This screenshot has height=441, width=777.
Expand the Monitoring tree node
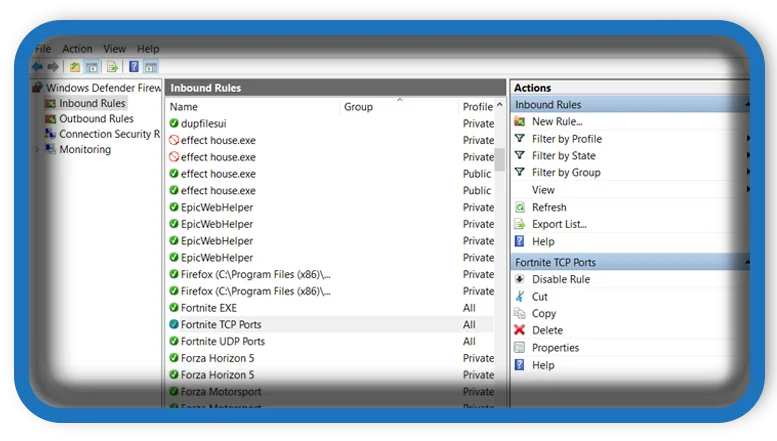(x=37, y=149)
